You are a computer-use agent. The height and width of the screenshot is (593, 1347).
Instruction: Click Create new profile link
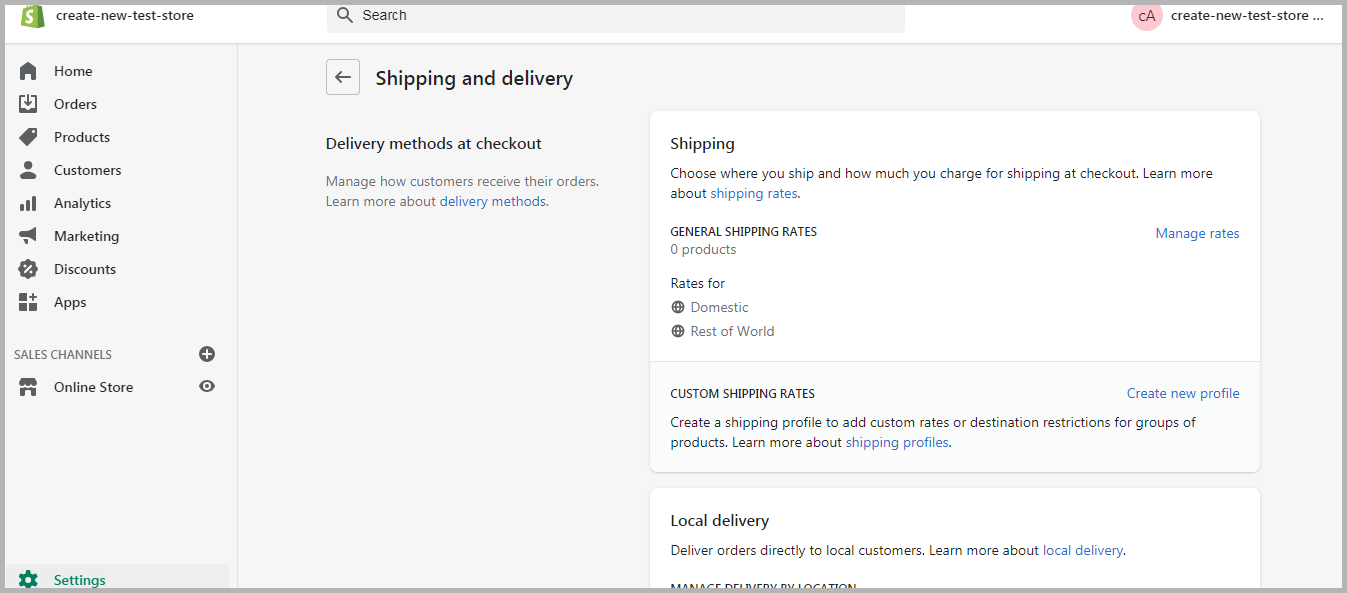1183,393
